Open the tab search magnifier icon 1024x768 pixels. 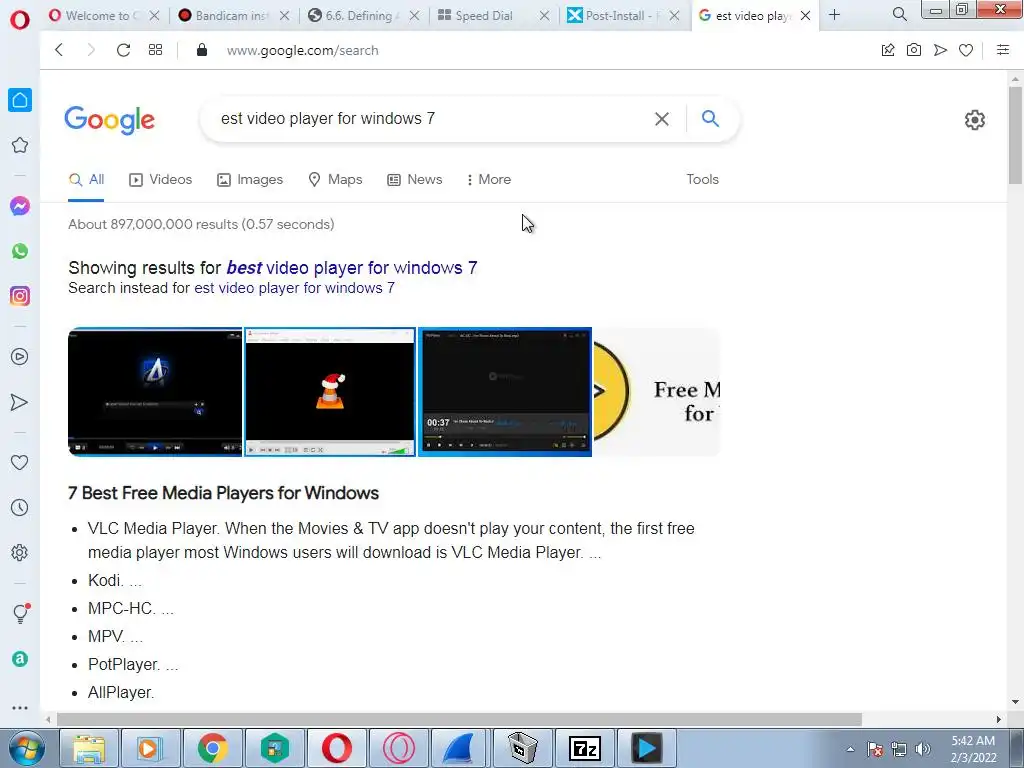click(x=899, y=14)
